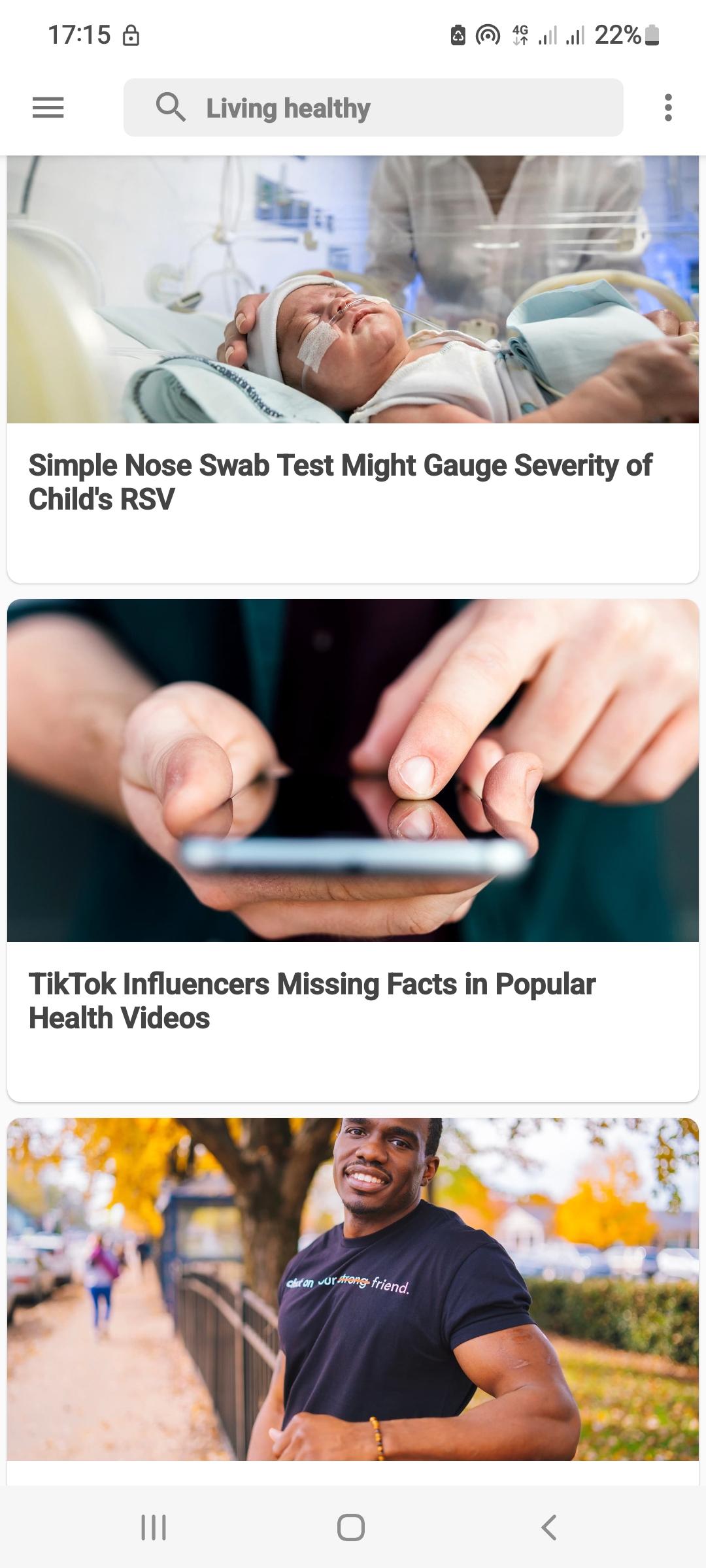Click the Living healthy search field
Viewport: 706px width, 1568px height.
373,107
